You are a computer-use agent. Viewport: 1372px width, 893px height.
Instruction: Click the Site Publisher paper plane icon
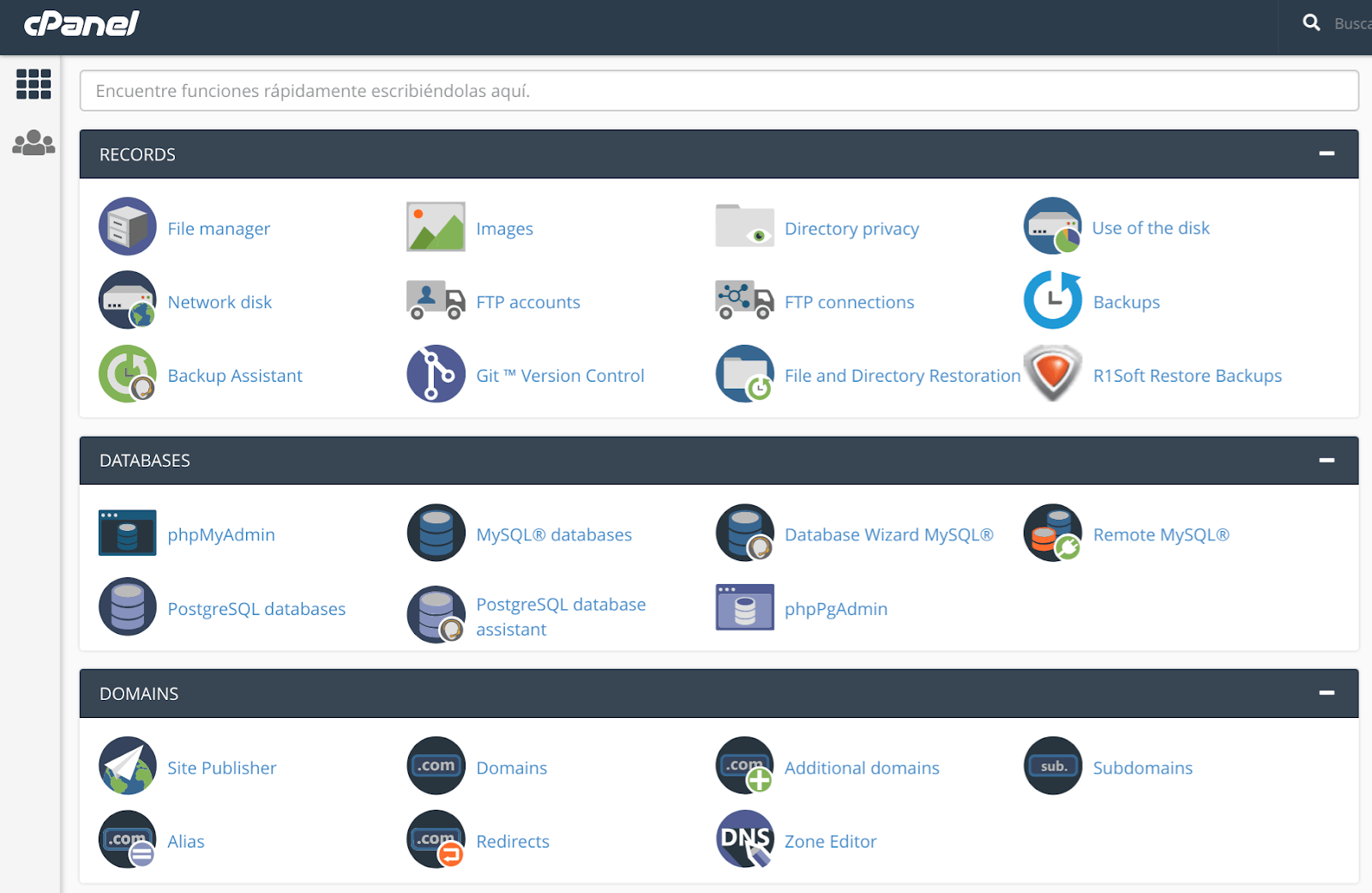(x=128, y=766)
